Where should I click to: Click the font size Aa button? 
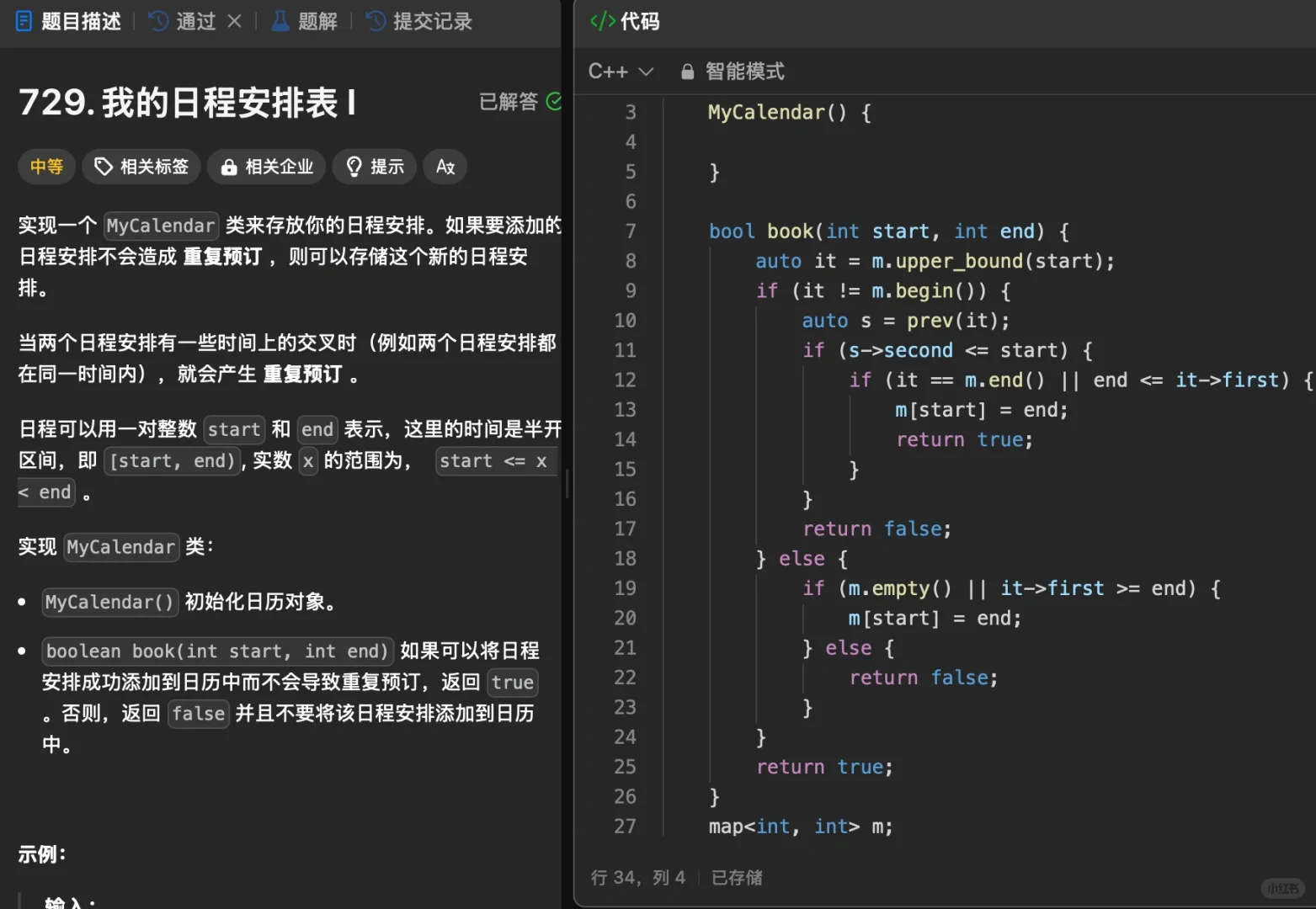click(x=445, y=167)
